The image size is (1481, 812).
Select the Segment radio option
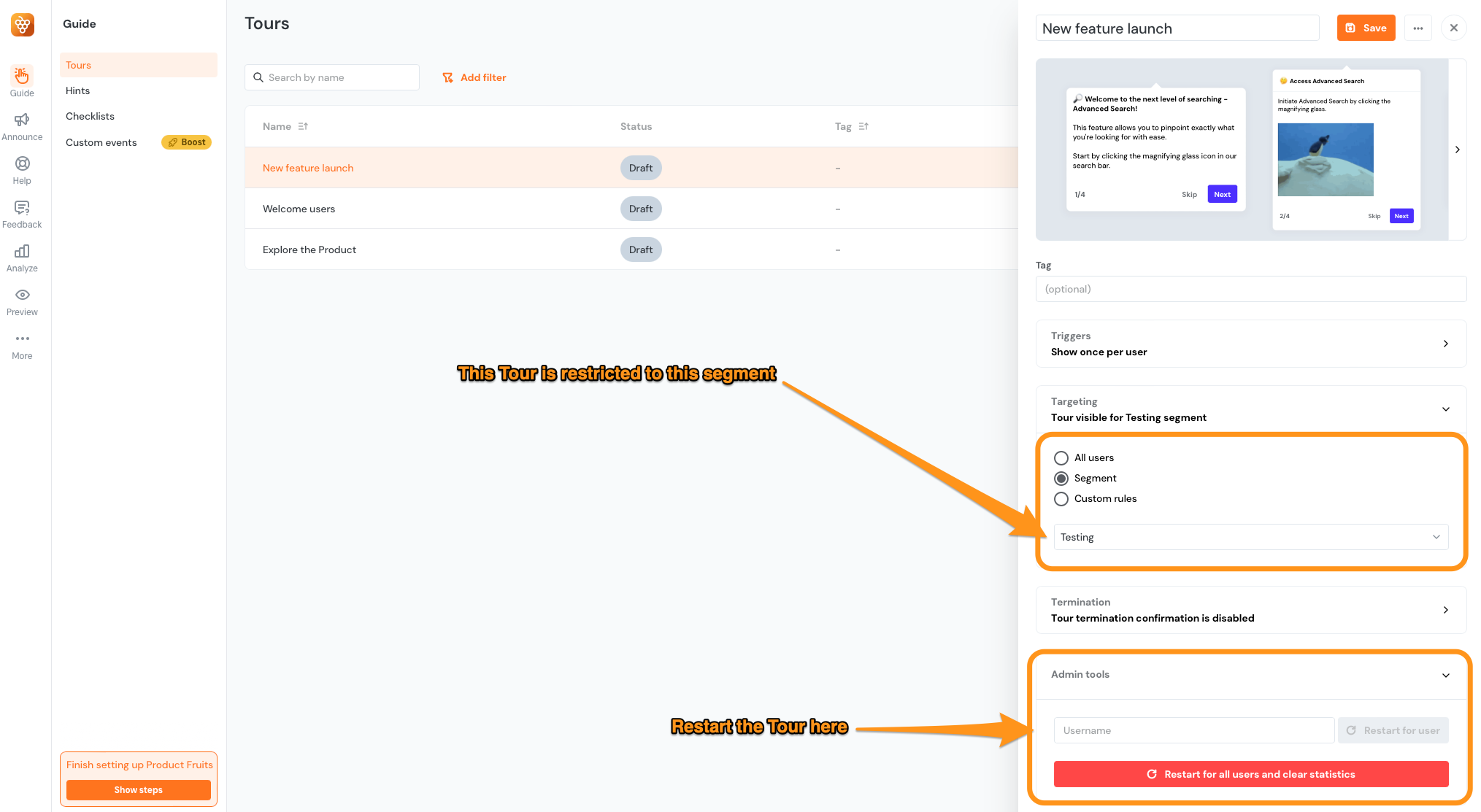(x=1061, y=479)
